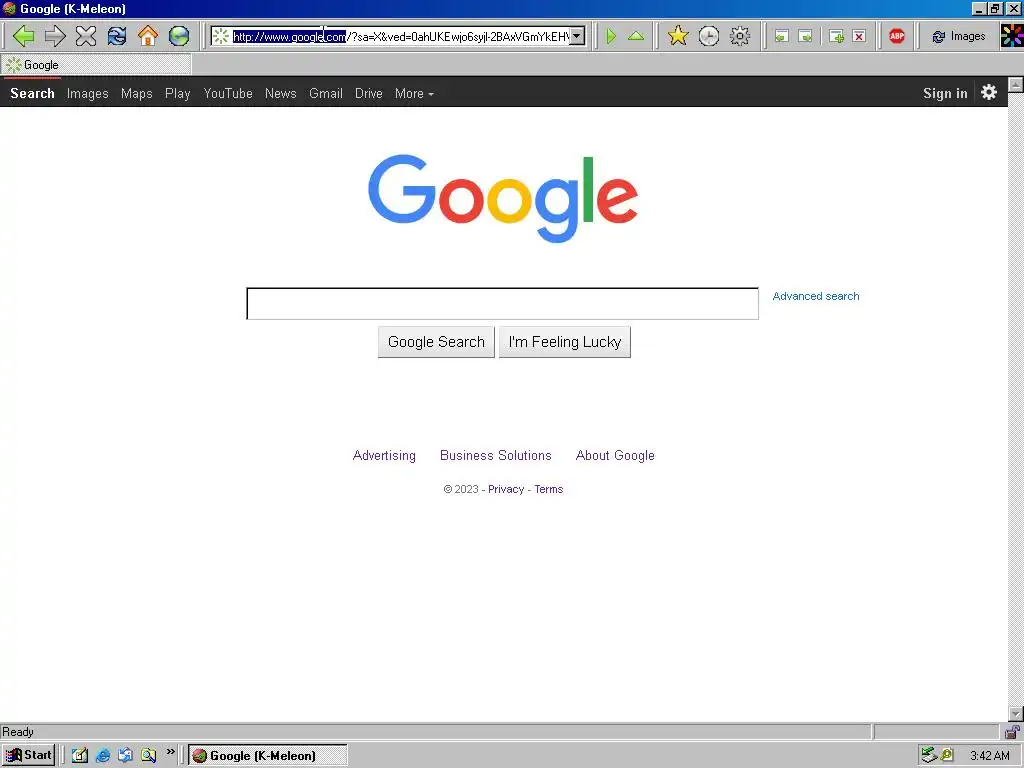Screen dimensions: 1024x768
Task: Switch to next tab icon
Action: pyautogui.click(x=806, y=37)
